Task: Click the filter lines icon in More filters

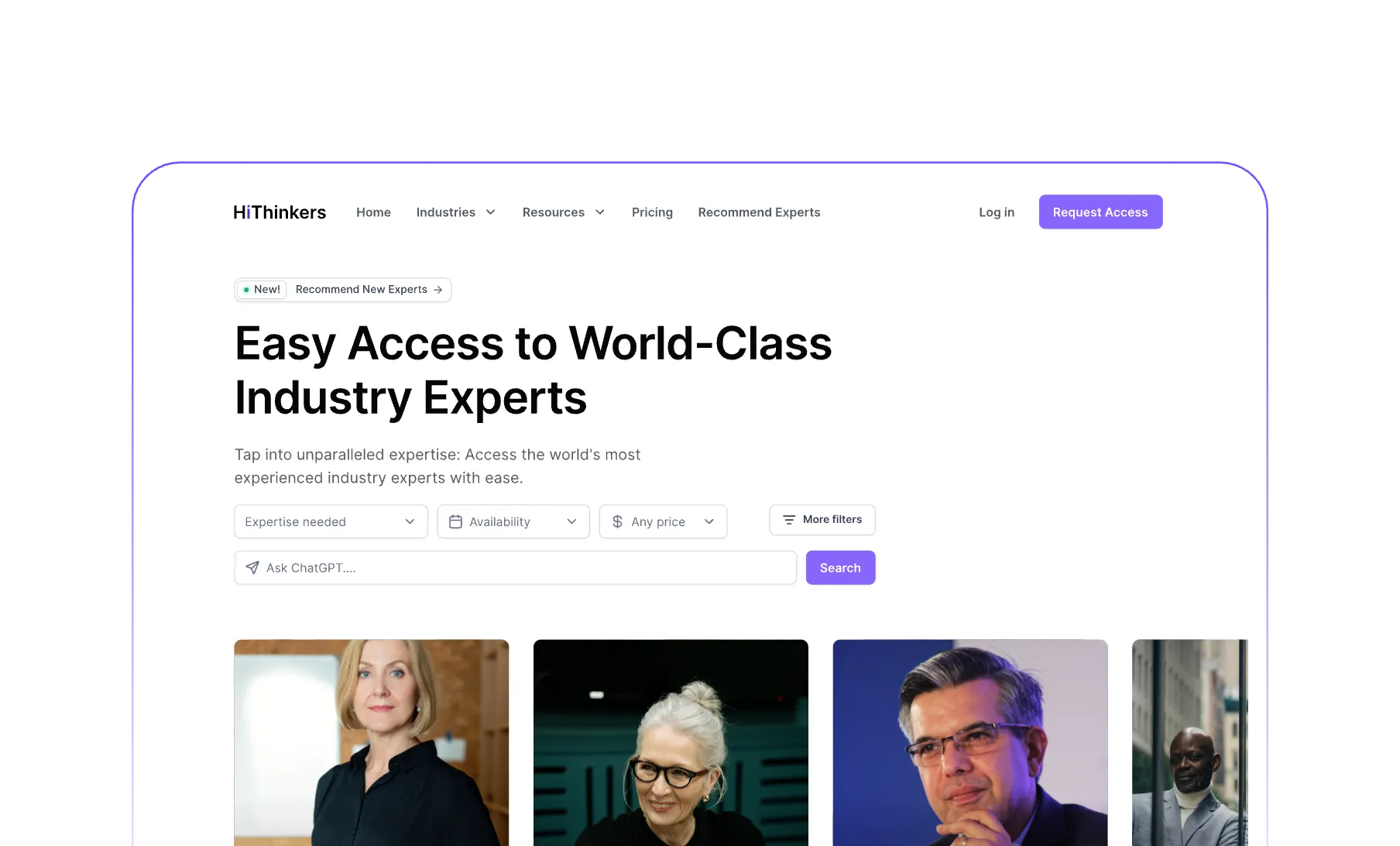Action: pyautogui.click(x=789, y=520)
